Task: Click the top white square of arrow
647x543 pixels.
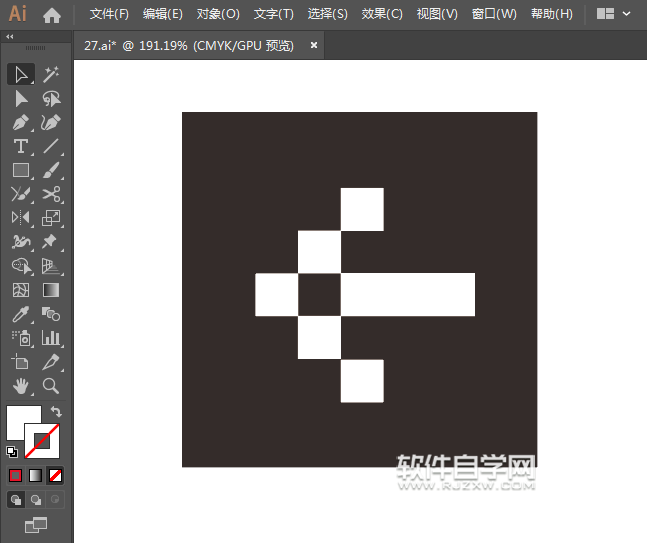Action: (362, 209)
